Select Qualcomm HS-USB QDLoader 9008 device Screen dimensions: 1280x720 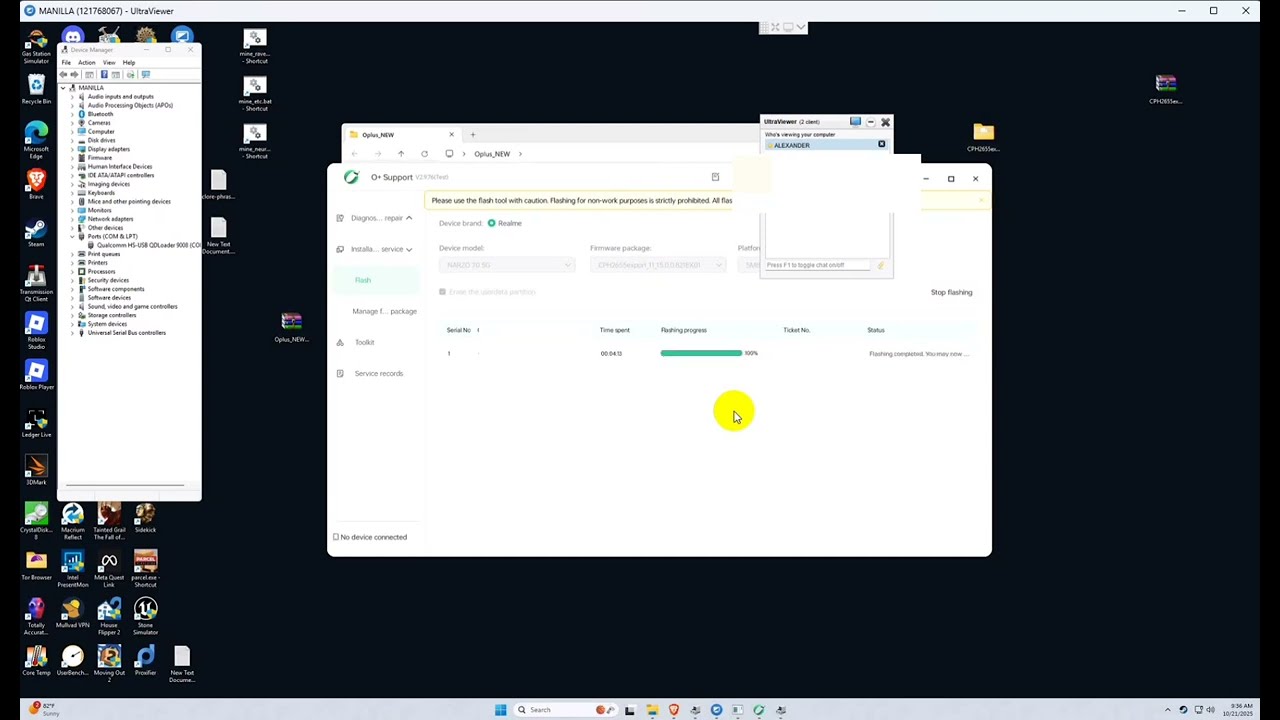(148, 245)
